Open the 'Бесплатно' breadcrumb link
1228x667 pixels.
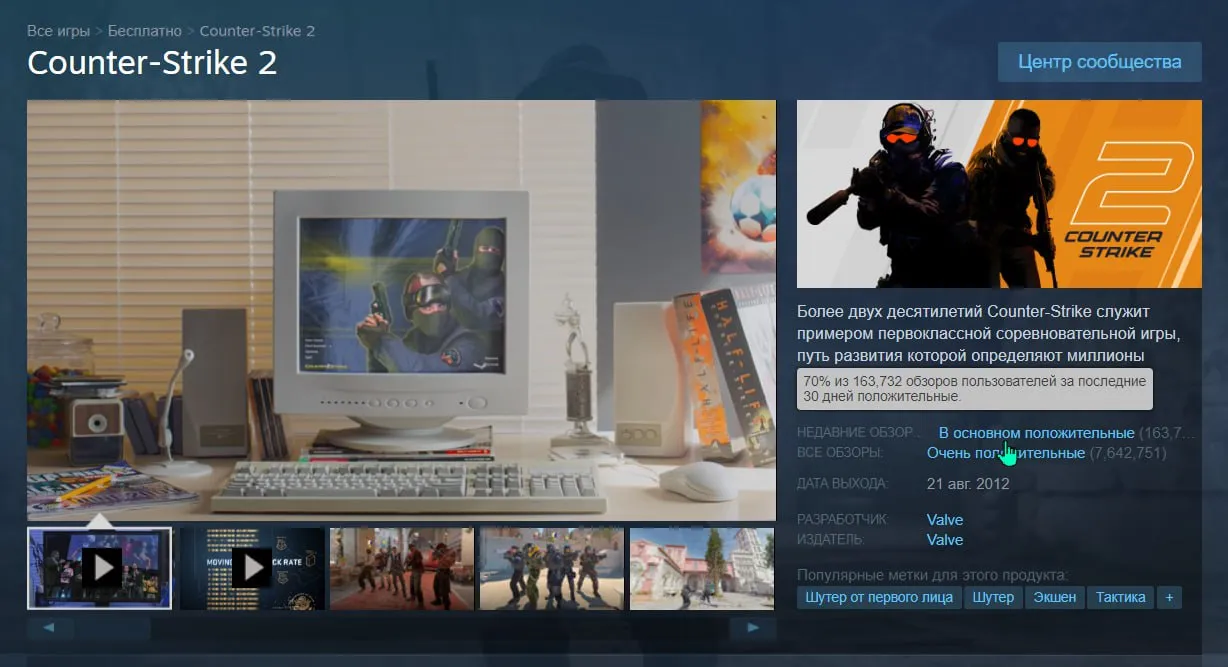click(145, 31)
